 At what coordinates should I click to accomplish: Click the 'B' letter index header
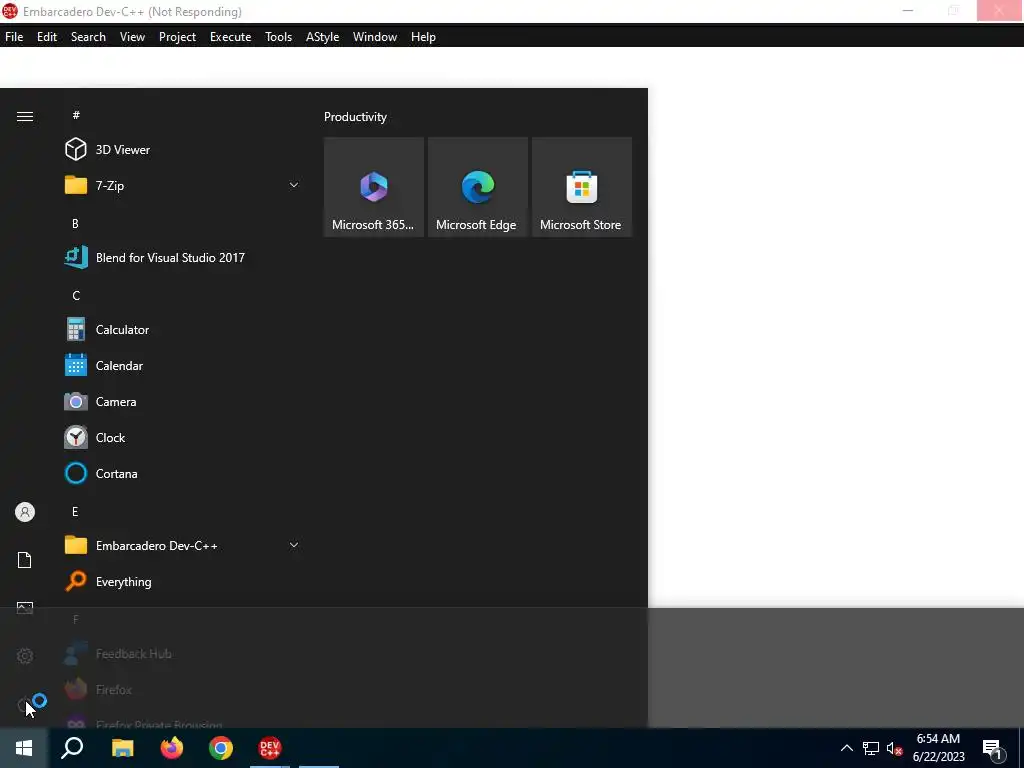[x=75, y=223]
